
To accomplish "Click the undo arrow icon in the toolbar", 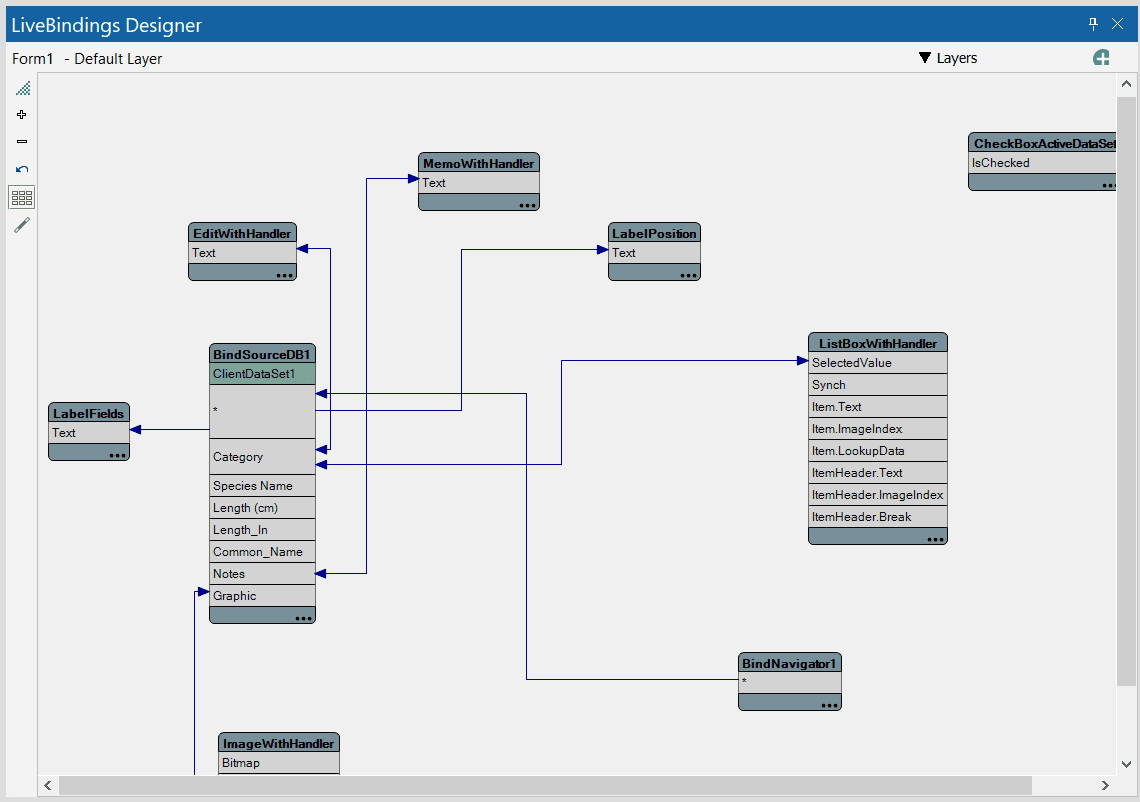I will click(22, 168).
